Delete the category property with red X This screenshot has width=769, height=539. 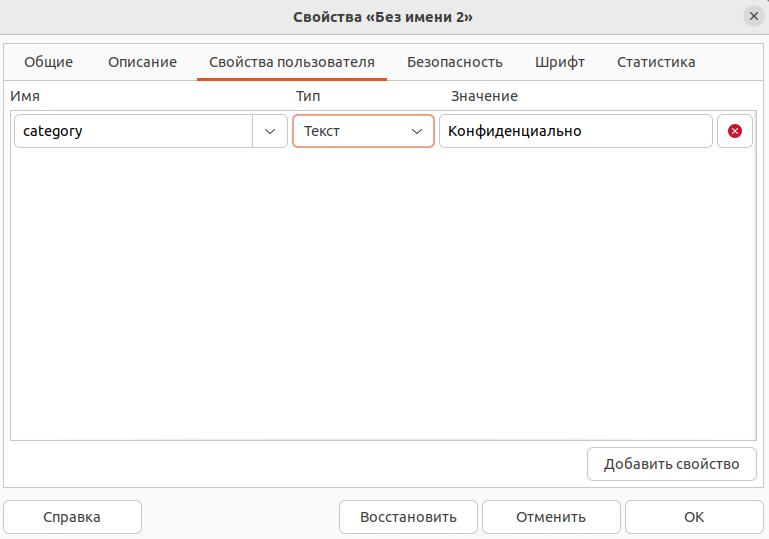(x=735, y=131)
